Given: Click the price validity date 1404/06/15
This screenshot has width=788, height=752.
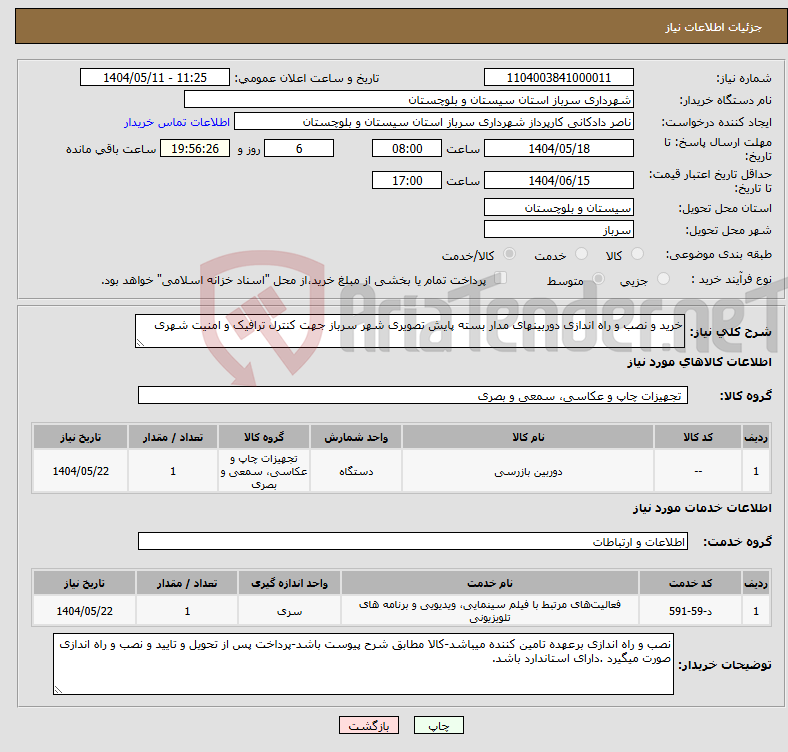Looking at the screenshot, I should point(558,180).
